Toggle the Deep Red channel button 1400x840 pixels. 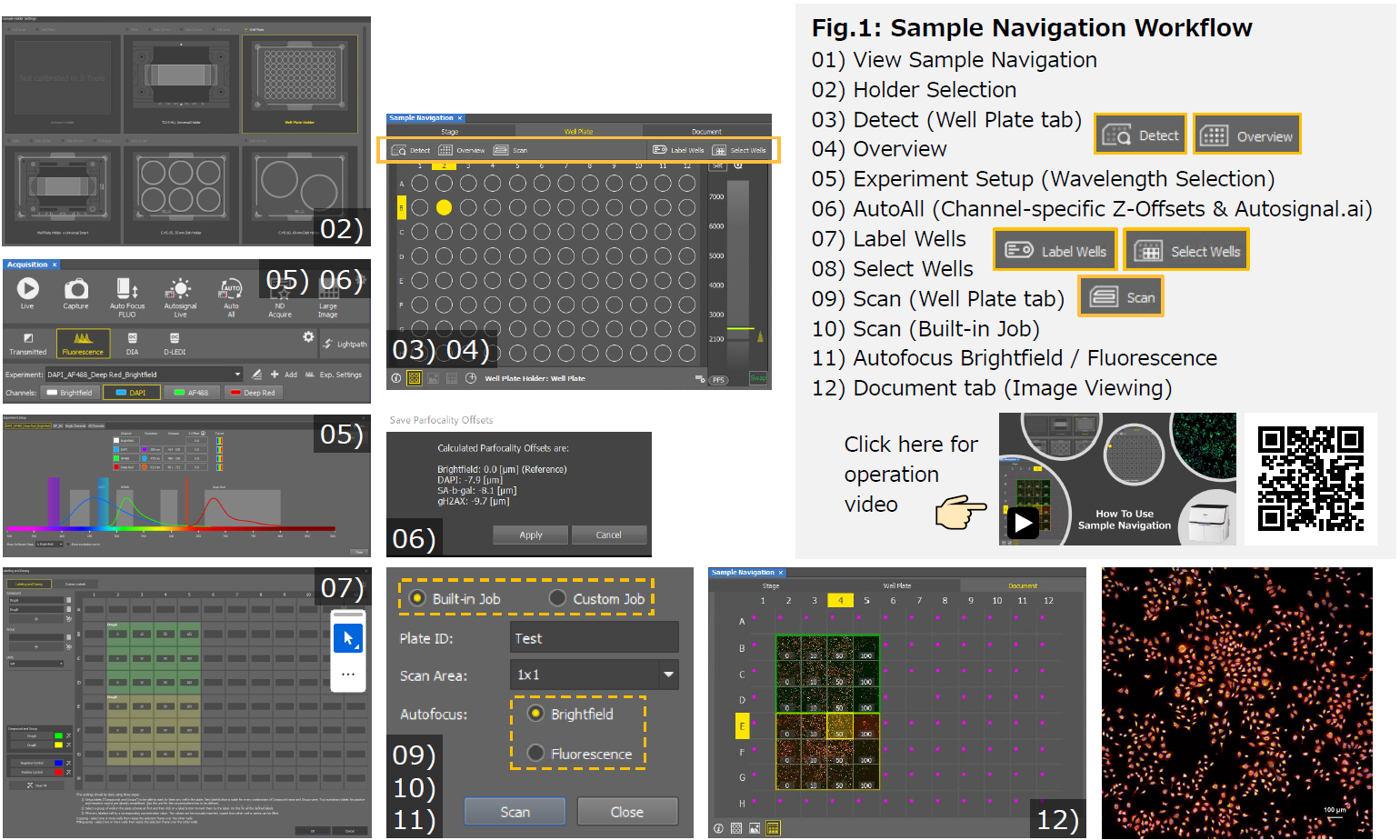coord(253,393)
